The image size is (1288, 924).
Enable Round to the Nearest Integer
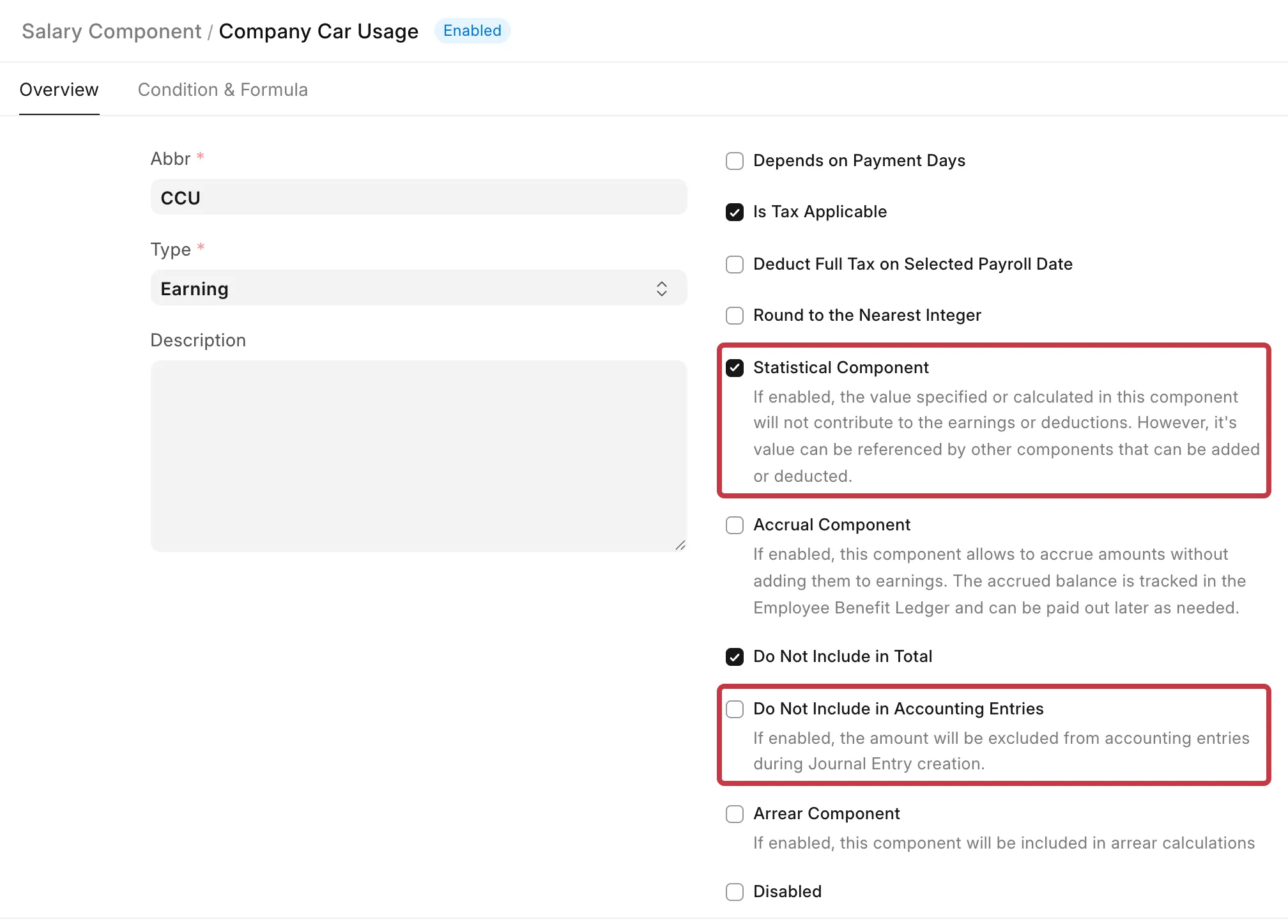[735, 316]
